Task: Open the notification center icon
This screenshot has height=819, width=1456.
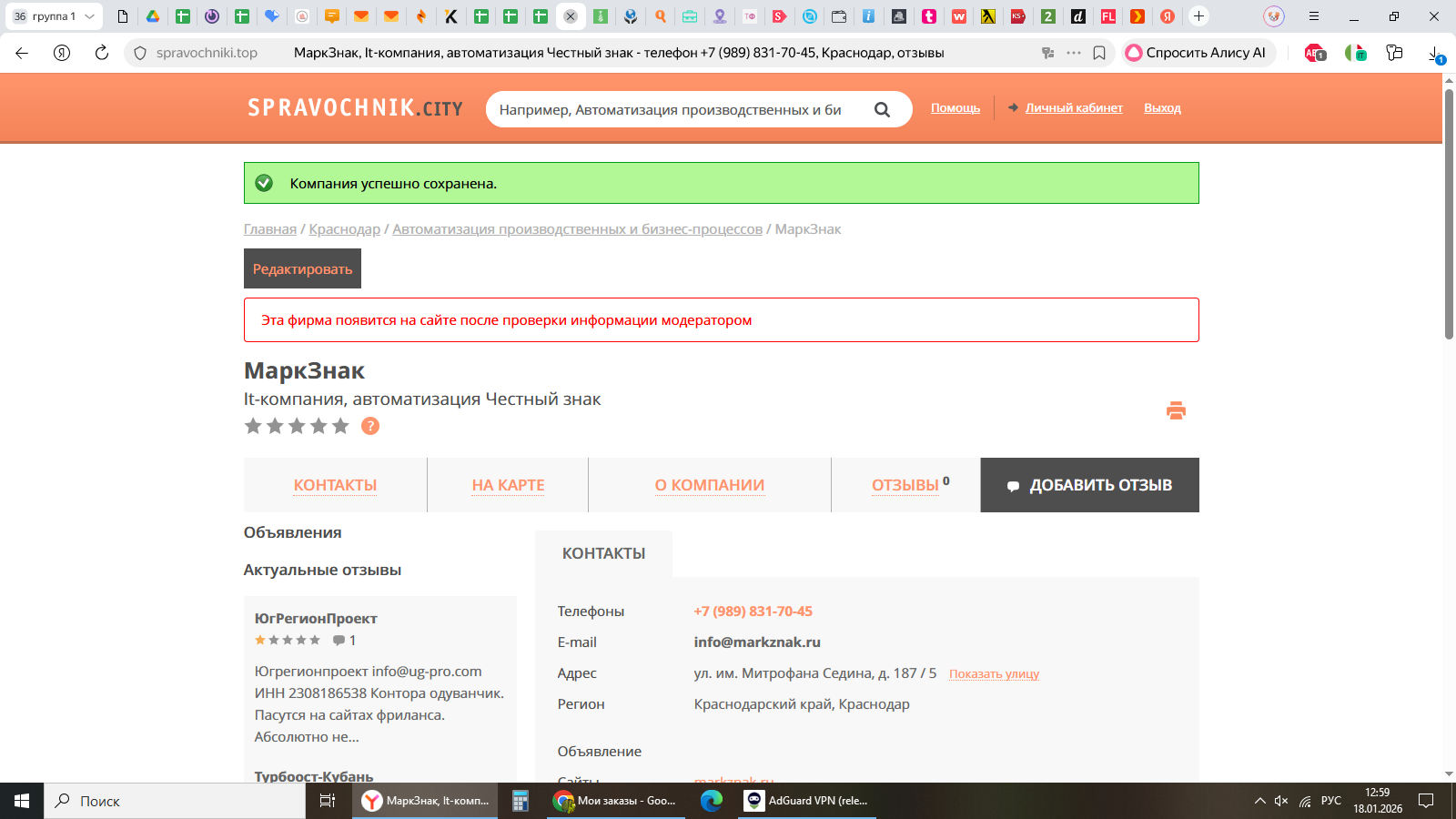Action: 1426,801
